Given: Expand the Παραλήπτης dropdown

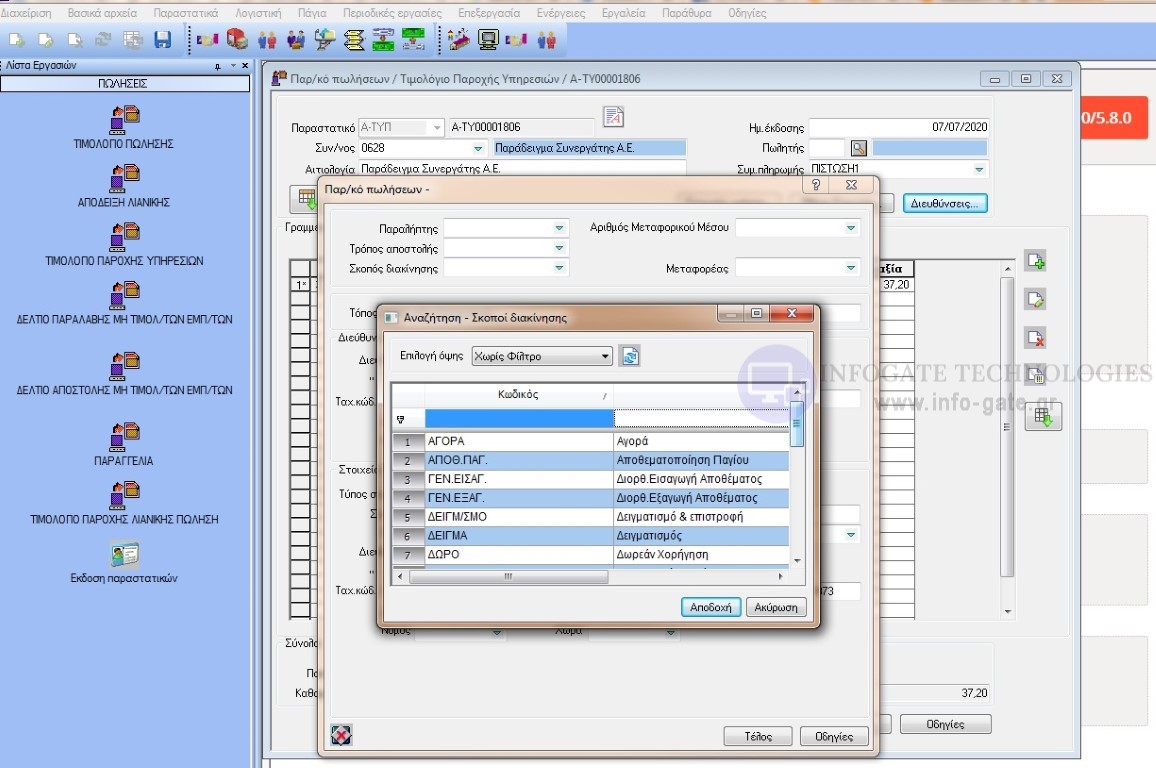Looking at the screenshot, I should (559, 228).
